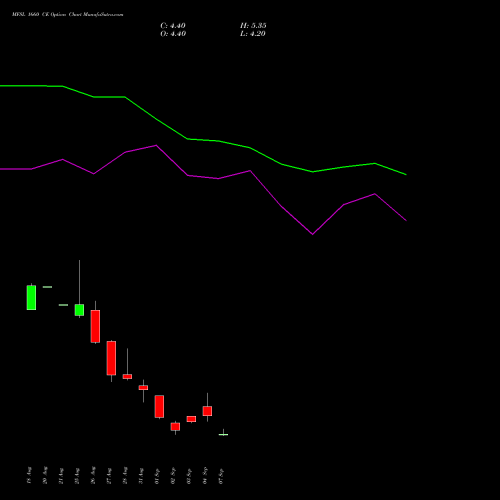Click the chart title text at top left
This screenshot has width=500, height=500.
(68, 15)
